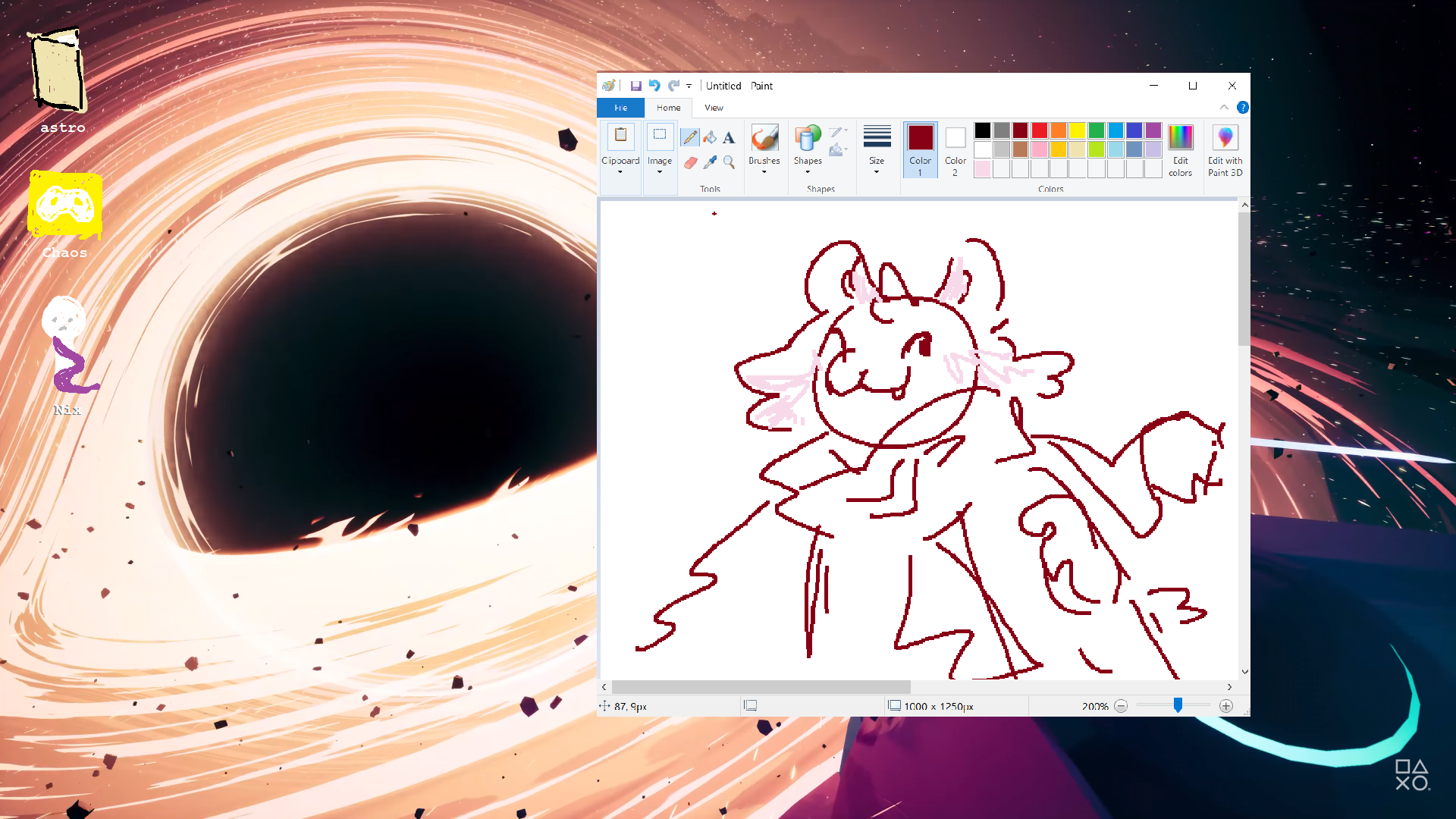The height and width of the screenshot is (819, 1456).
Task: Click Edit colors button
Action: [1180, 149]
